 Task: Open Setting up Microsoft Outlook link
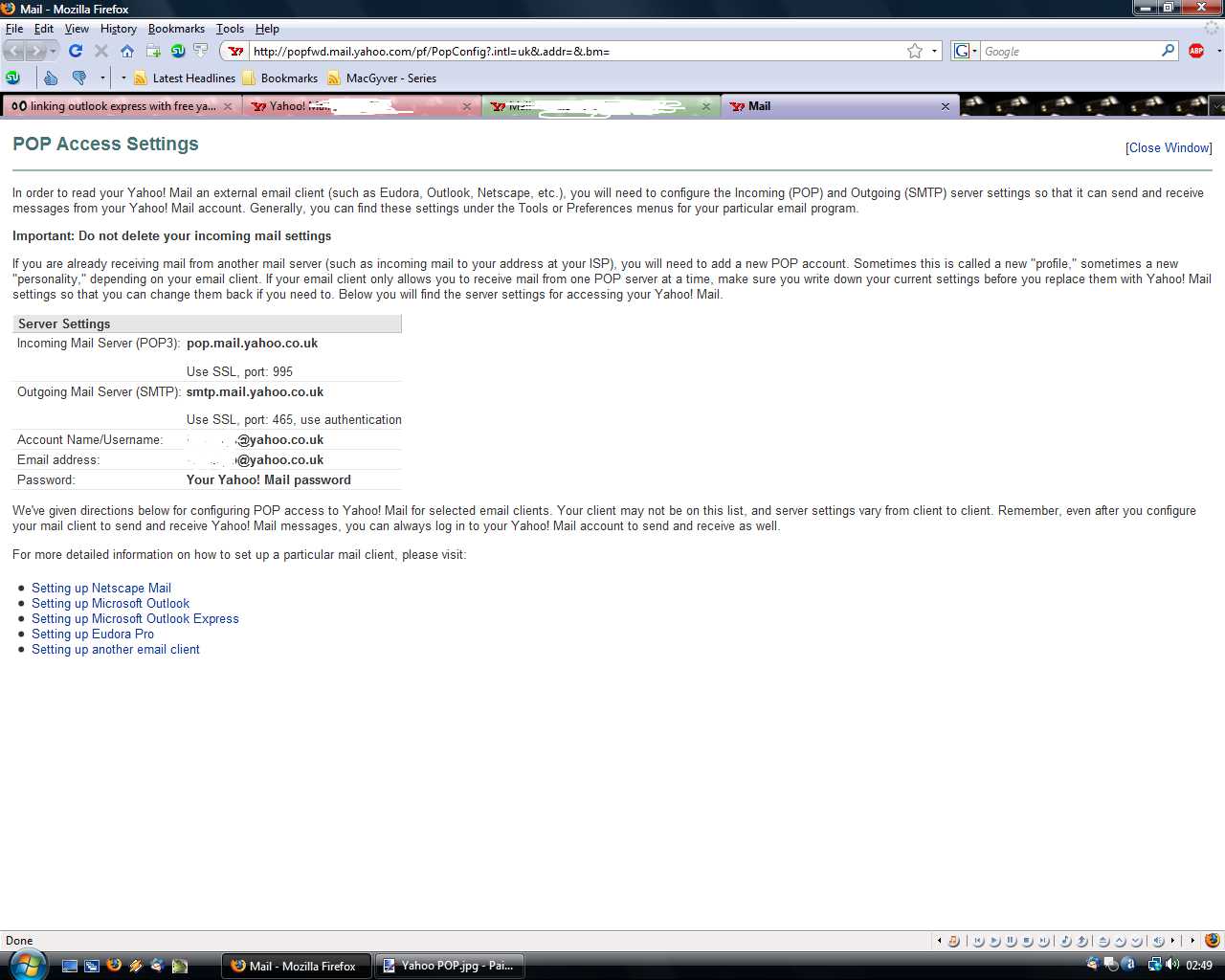coord(110,603)
